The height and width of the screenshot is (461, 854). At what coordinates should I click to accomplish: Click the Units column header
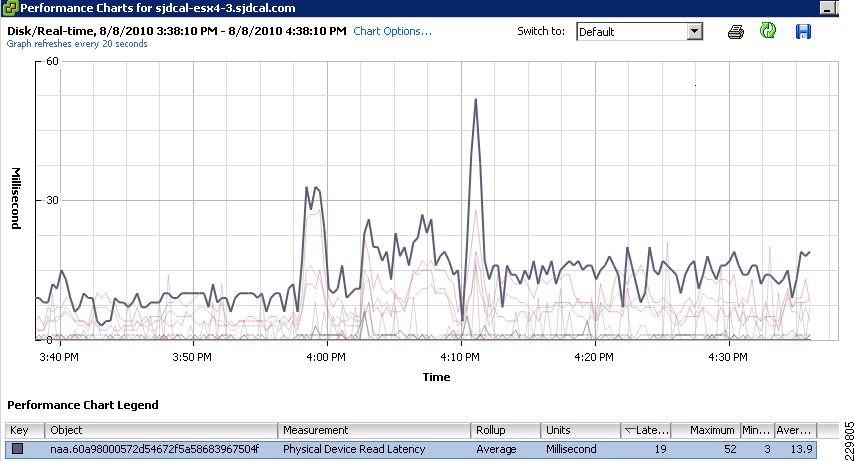tap(581, 430)
